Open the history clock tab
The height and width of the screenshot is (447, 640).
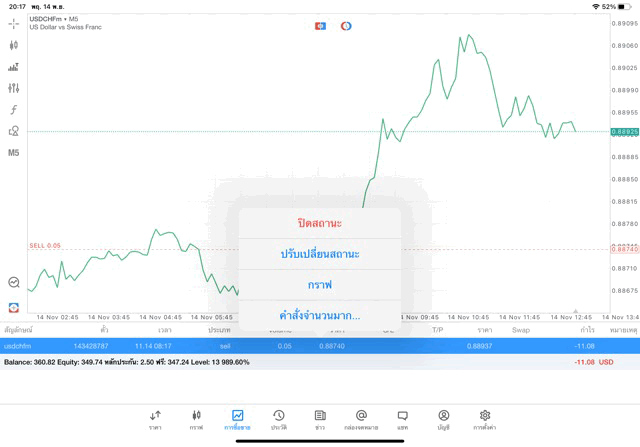tap(279, 416)
